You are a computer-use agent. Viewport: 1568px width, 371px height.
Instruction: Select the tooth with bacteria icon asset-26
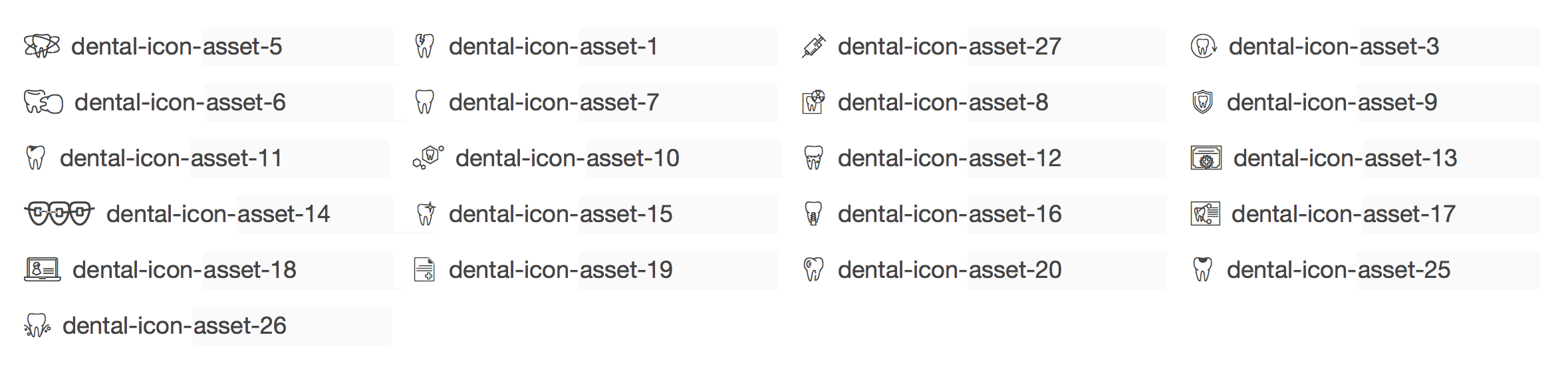(37, 326)
